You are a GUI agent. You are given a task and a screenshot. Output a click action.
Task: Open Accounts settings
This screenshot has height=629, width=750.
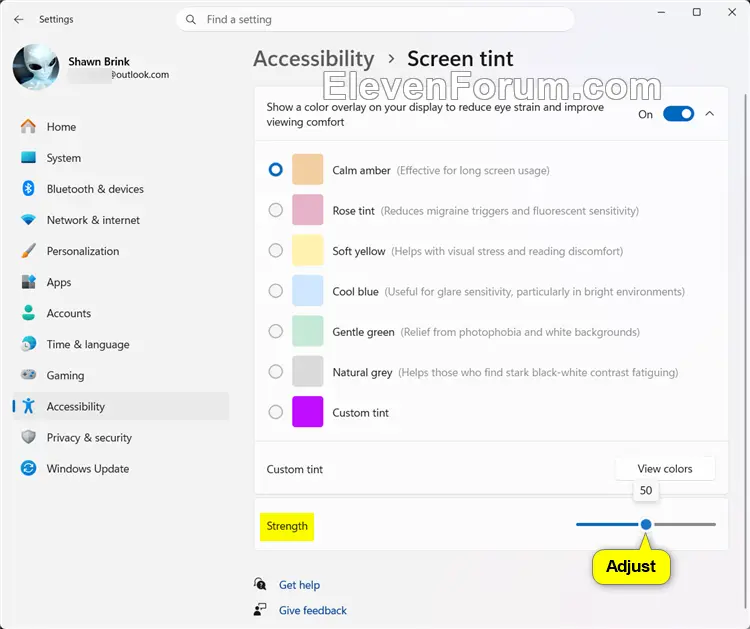(121, 313)
